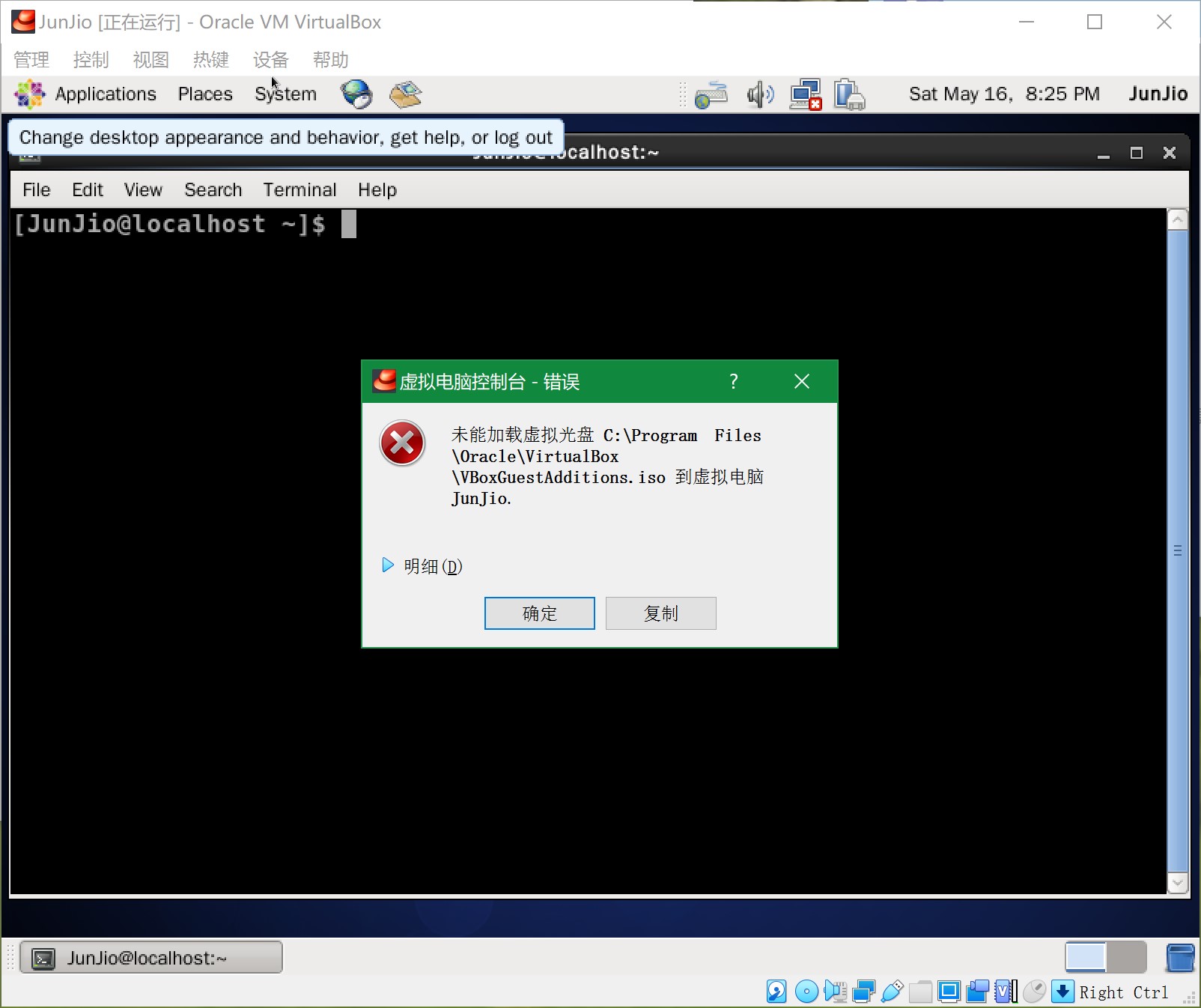Click the optical disk status icon

806,992
